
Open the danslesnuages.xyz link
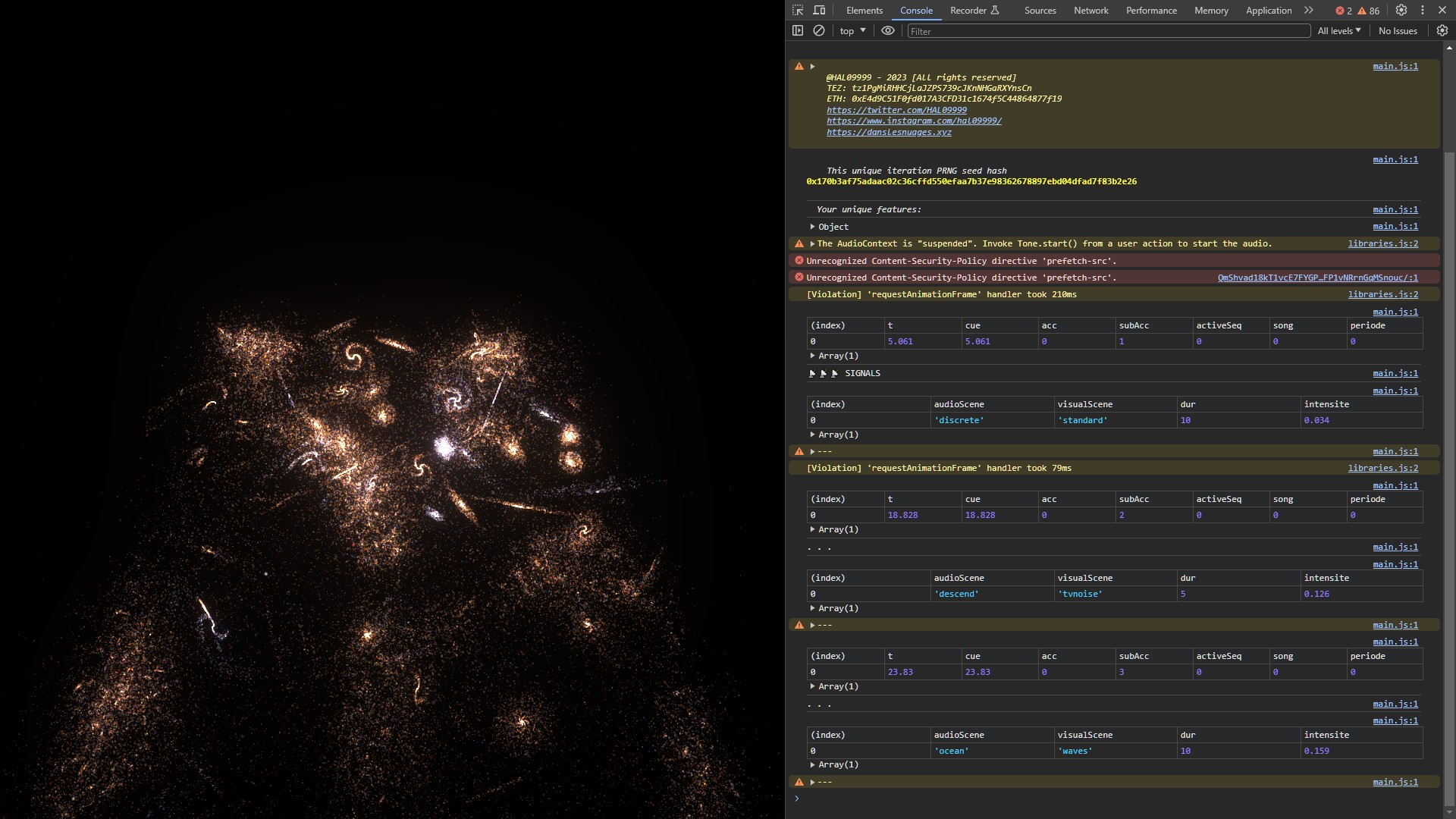point(889,132)
